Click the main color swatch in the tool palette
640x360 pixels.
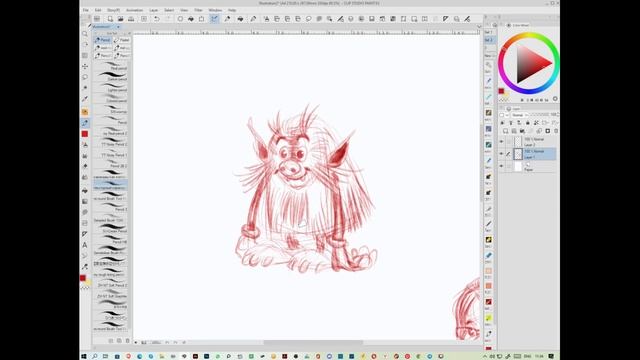click(x=83, y=278)
